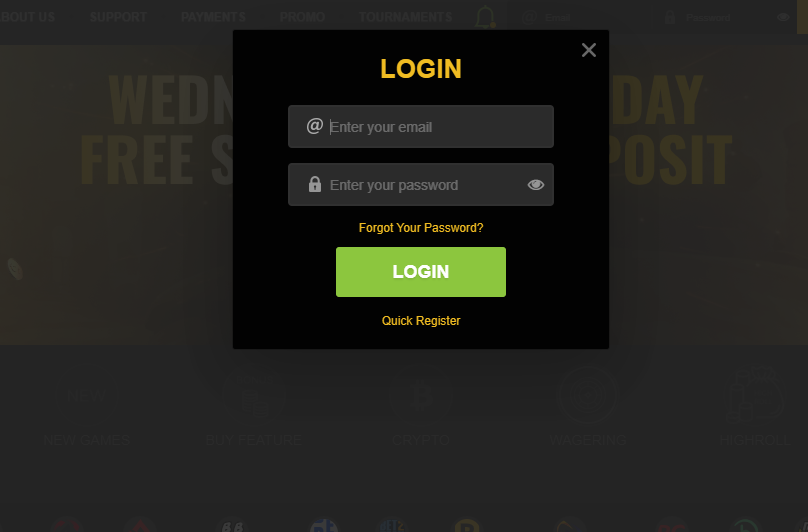Click the @ icon in email field
The width and height of the screenshot is (808, 532).
(314, 126)
